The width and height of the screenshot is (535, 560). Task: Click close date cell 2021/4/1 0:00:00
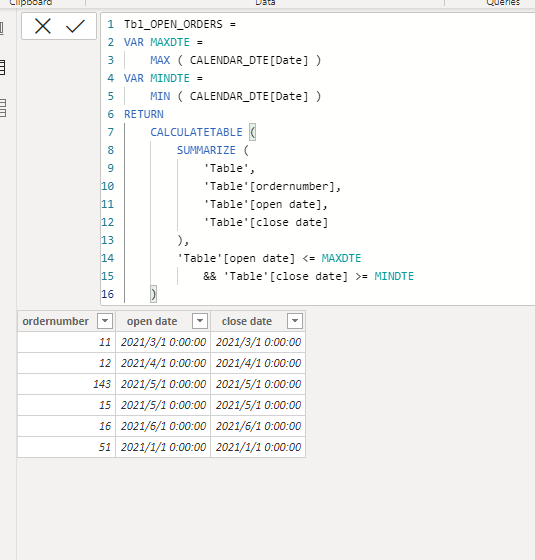258,363
